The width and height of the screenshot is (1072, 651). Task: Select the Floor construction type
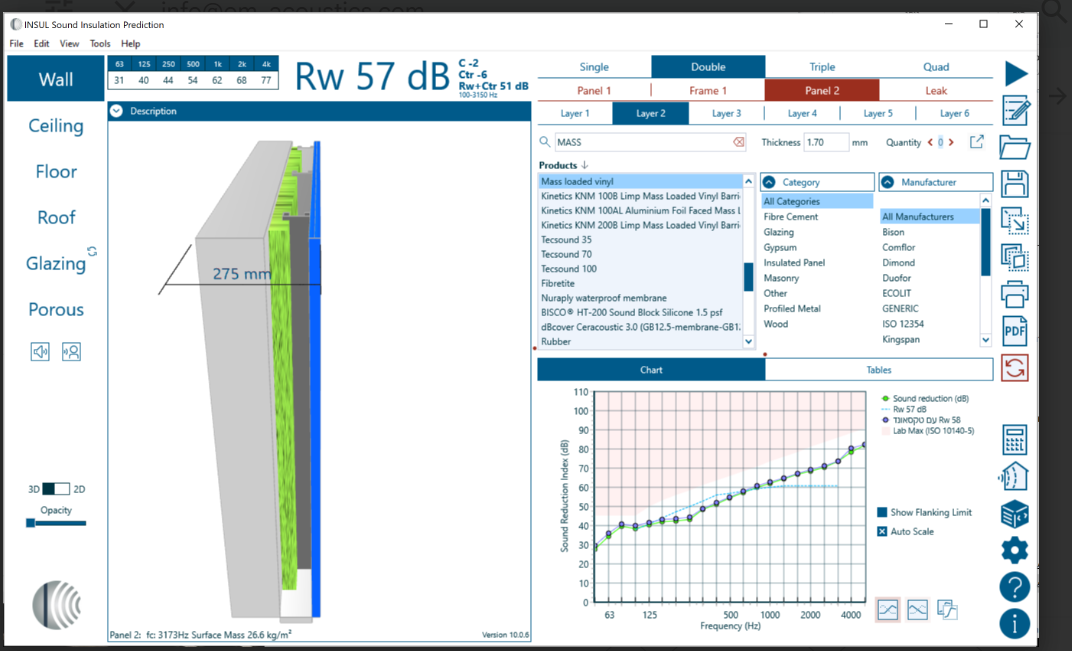click(56, 172)
